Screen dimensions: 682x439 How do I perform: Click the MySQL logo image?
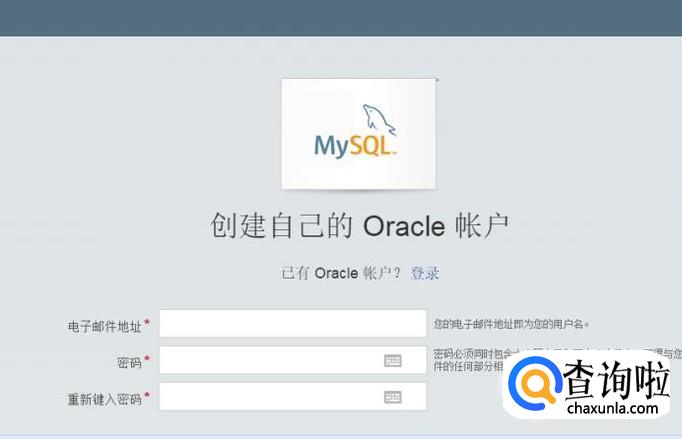tap(358, 134)
